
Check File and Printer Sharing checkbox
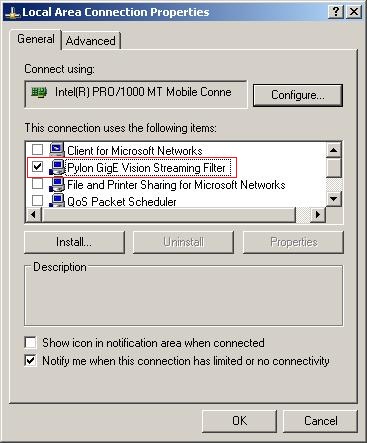37,183
